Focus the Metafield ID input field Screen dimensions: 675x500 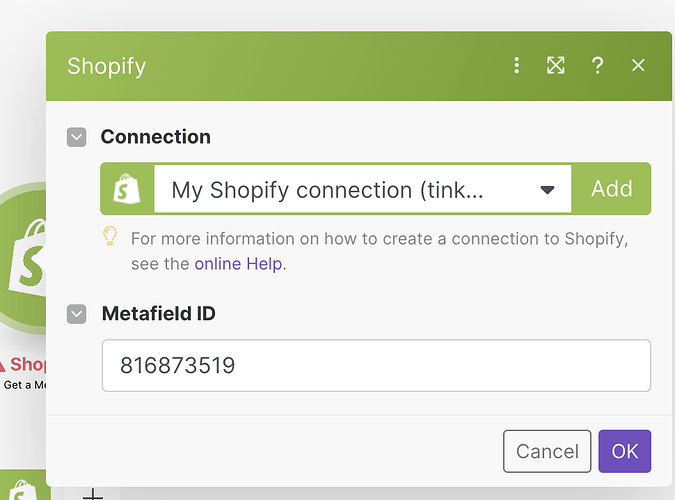coord(376,366)
